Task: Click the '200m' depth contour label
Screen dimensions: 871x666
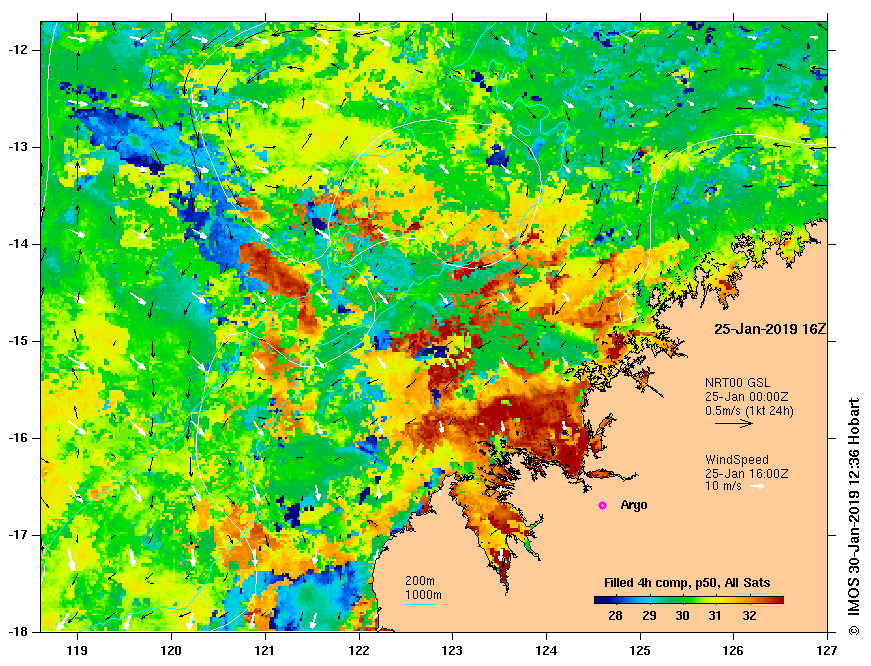Action: coord(420,581)
